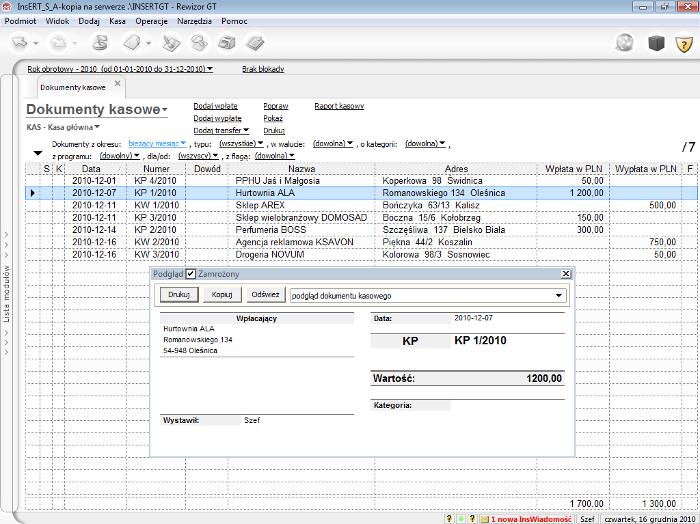Click the Drukuj link above the table
This screenshot has height=524, width=700.
[x=274, y=130]
